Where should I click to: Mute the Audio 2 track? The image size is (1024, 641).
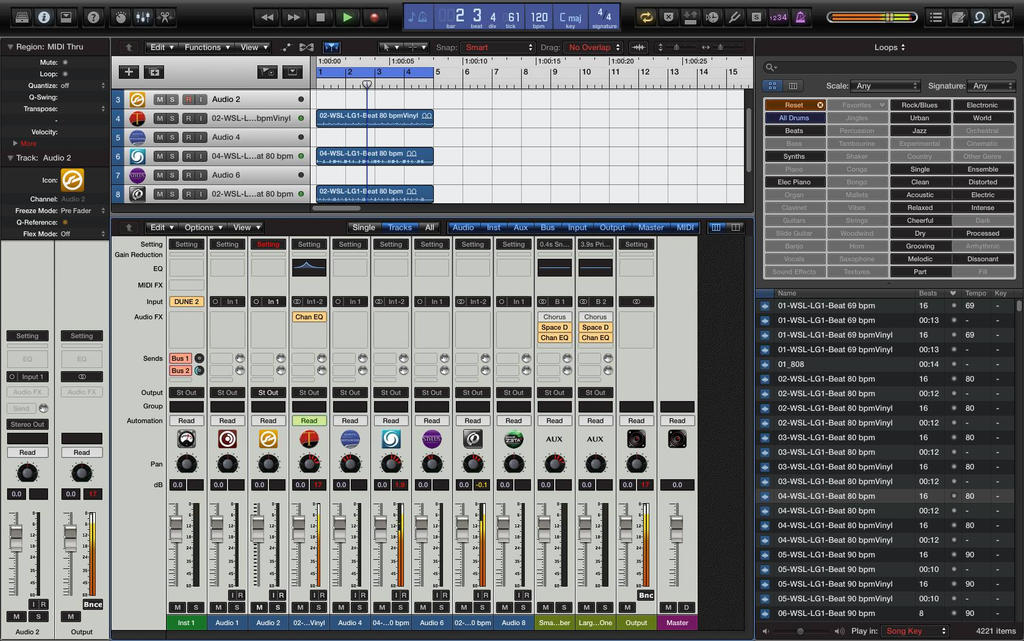pyautogui.click(x=159, y=100)
